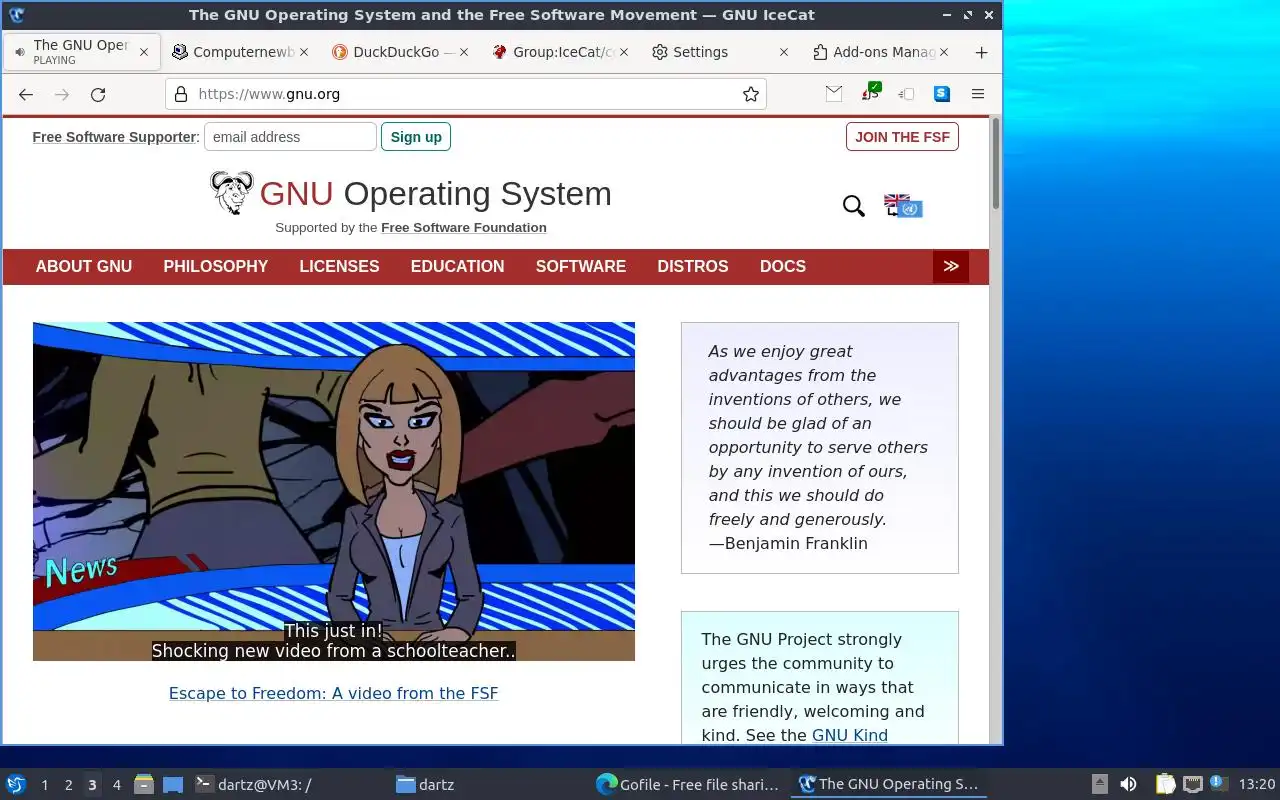This screenshot has height=800, width=1280.
Task: Click the faded extension icon beside LibreJS
Action: (x=906, y=93)
